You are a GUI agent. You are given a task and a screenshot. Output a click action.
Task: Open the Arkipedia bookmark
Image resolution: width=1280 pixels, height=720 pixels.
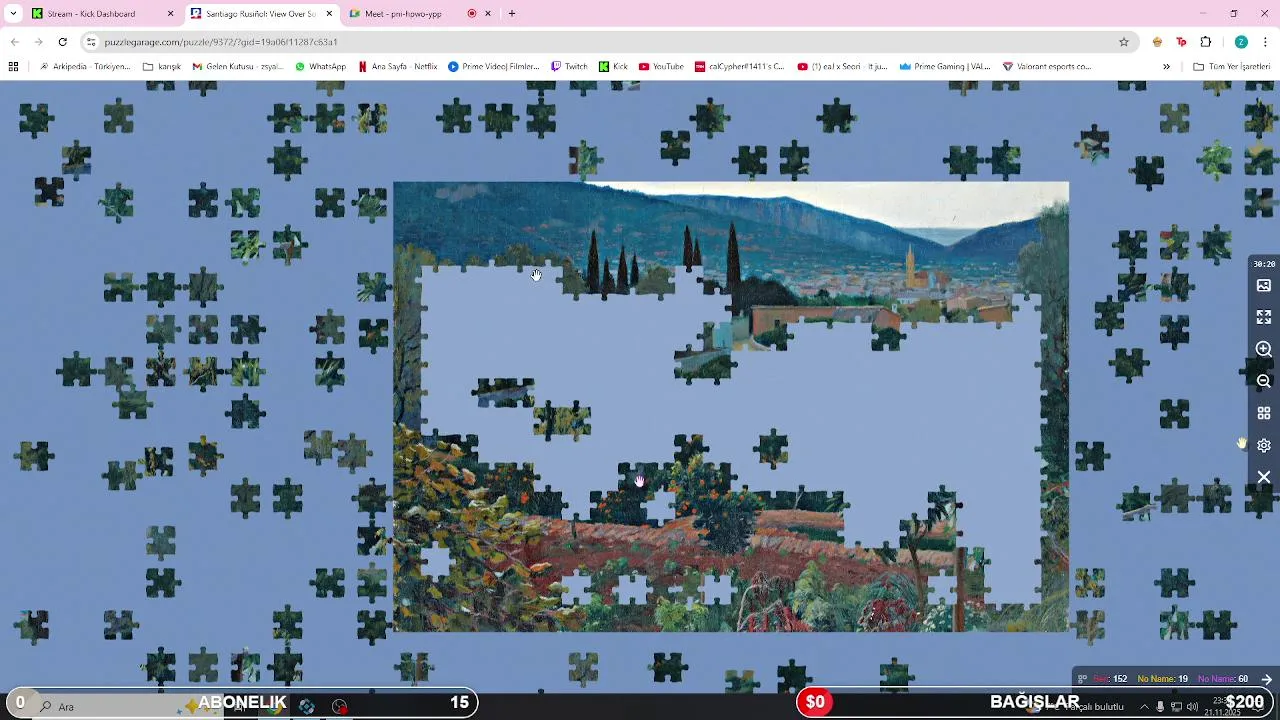click(x=85, y=66)
